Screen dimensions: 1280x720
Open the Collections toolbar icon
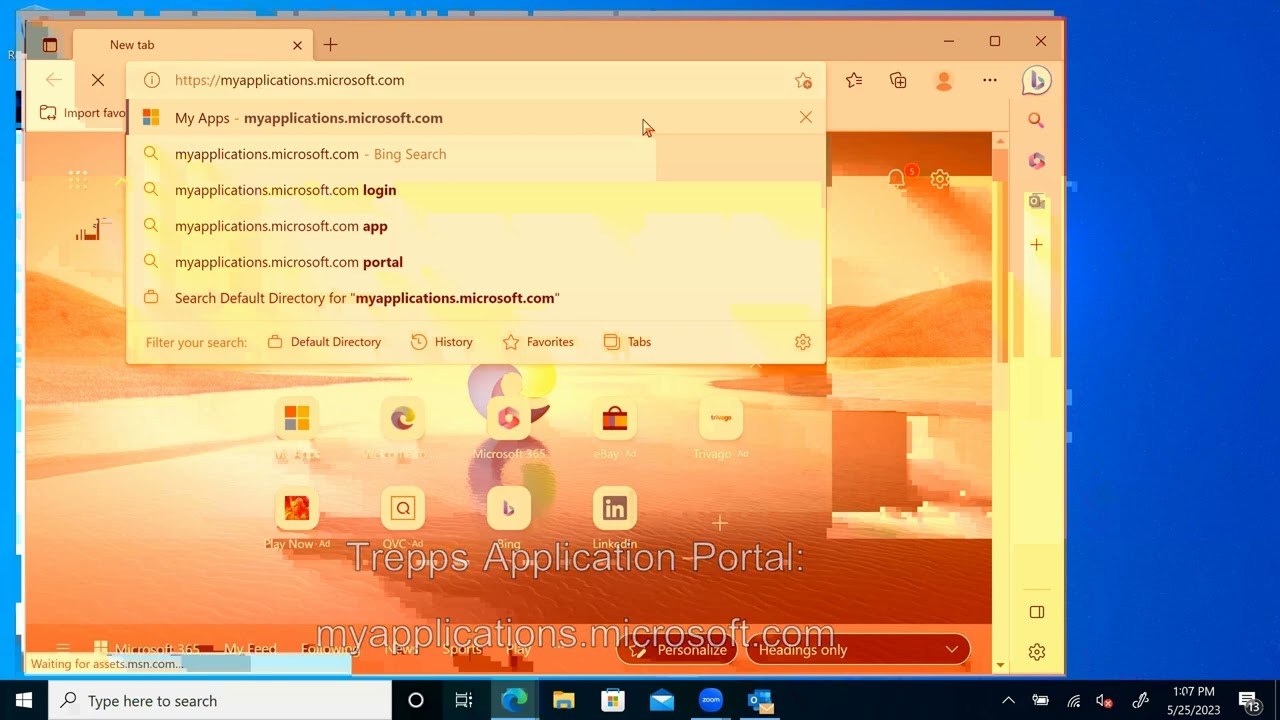pyautogui.click(x=898, y=80)
